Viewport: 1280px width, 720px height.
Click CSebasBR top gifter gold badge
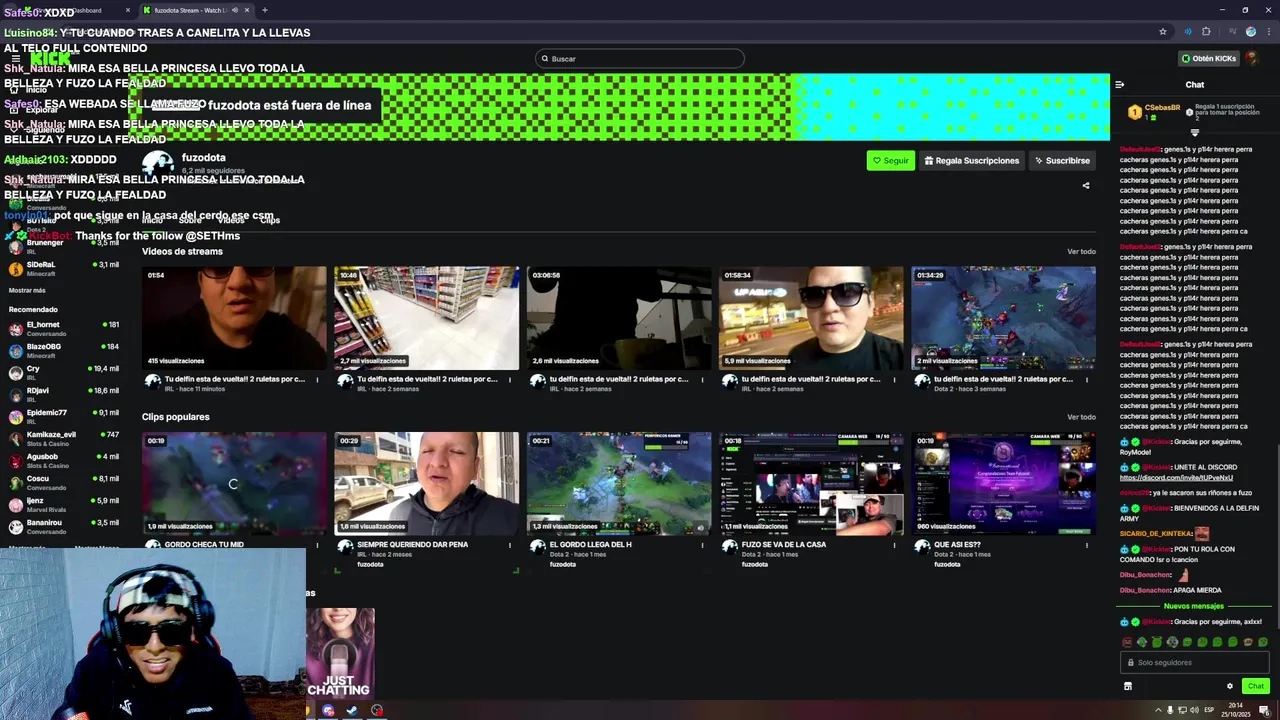point(1135,112)
